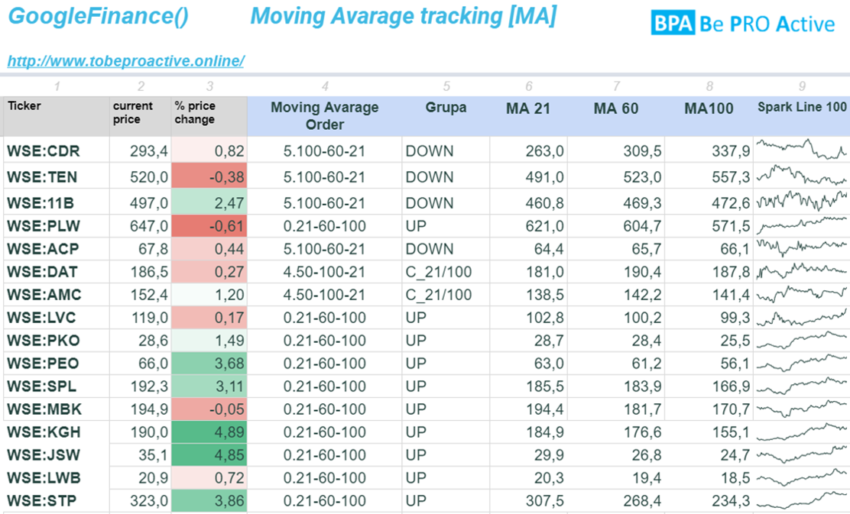
Task: Click the BPA Be PRO Active logo
Action: 743,23
